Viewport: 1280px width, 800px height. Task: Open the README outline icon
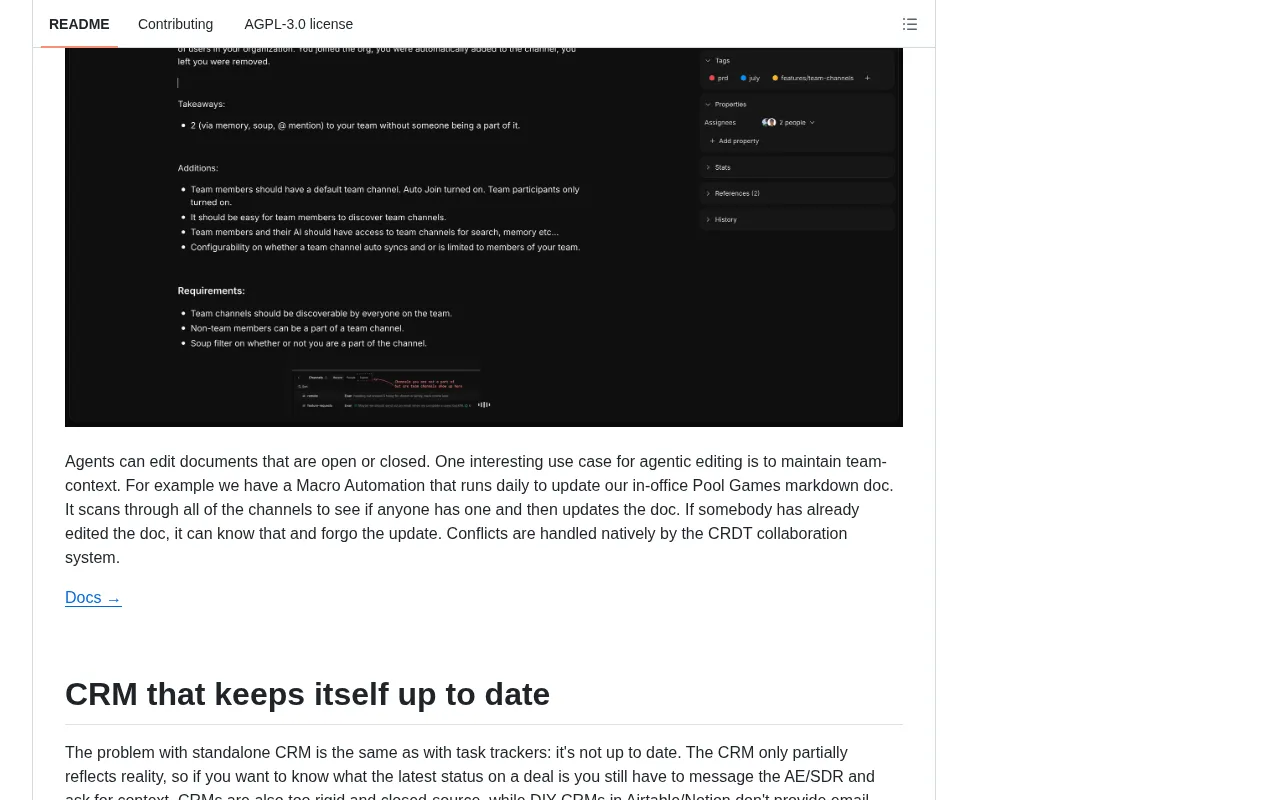[910, 24]
